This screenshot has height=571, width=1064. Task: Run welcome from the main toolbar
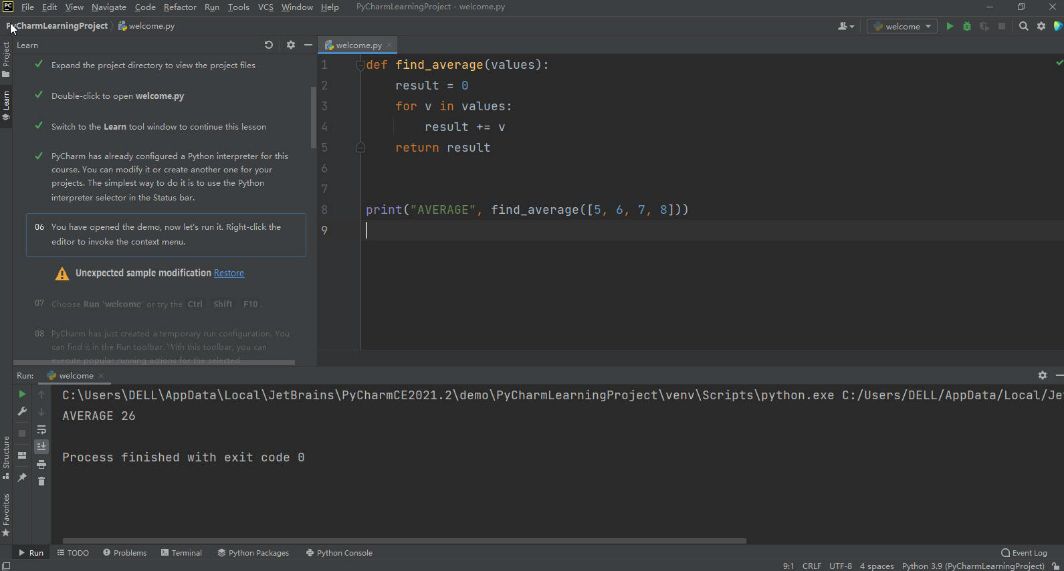pos(949,26)
